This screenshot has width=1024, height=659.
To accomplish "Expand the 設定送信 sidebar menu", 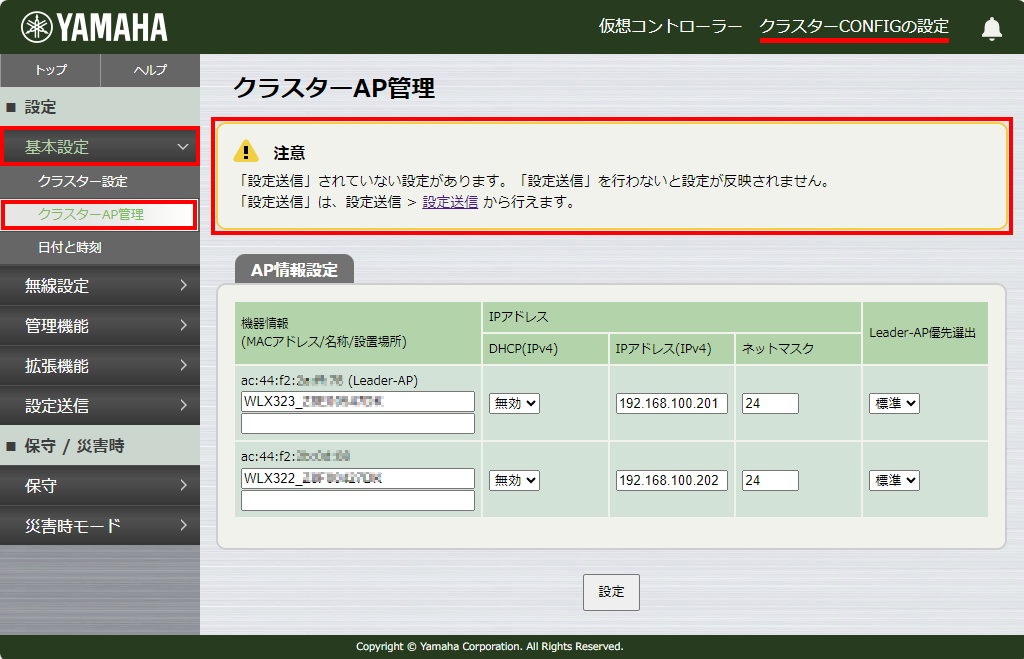I will coord(100,405).
